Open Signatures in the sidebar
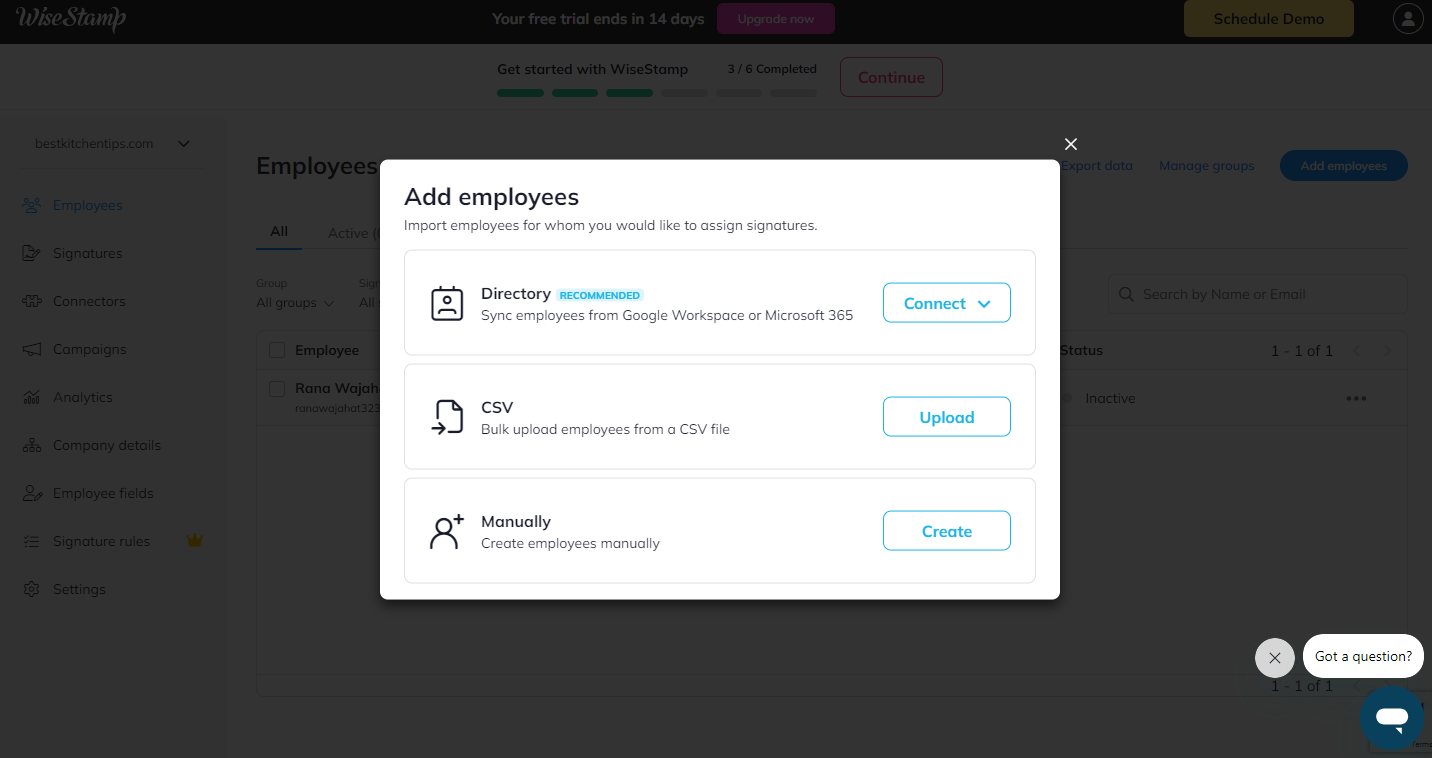The height and width of the screenshot is (758, 1432). (88, 253)
